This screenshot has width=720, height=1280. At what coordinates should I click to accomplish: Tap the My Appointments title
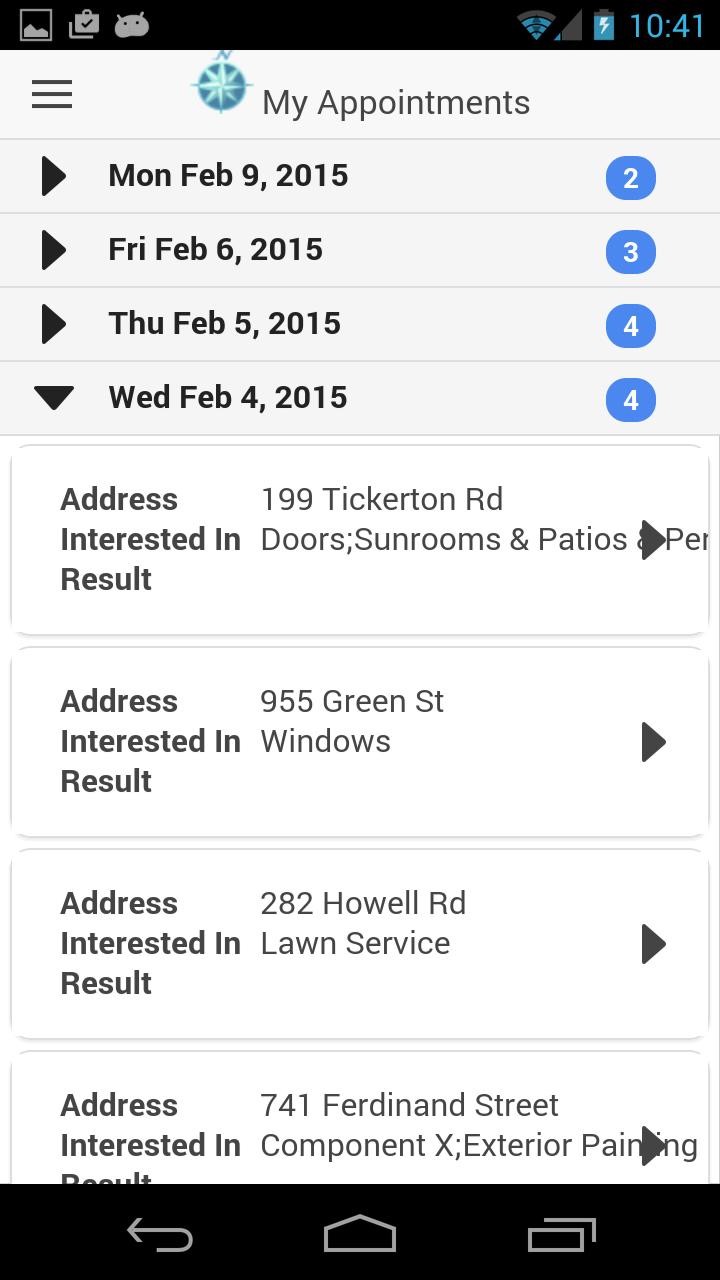point(396,103)
